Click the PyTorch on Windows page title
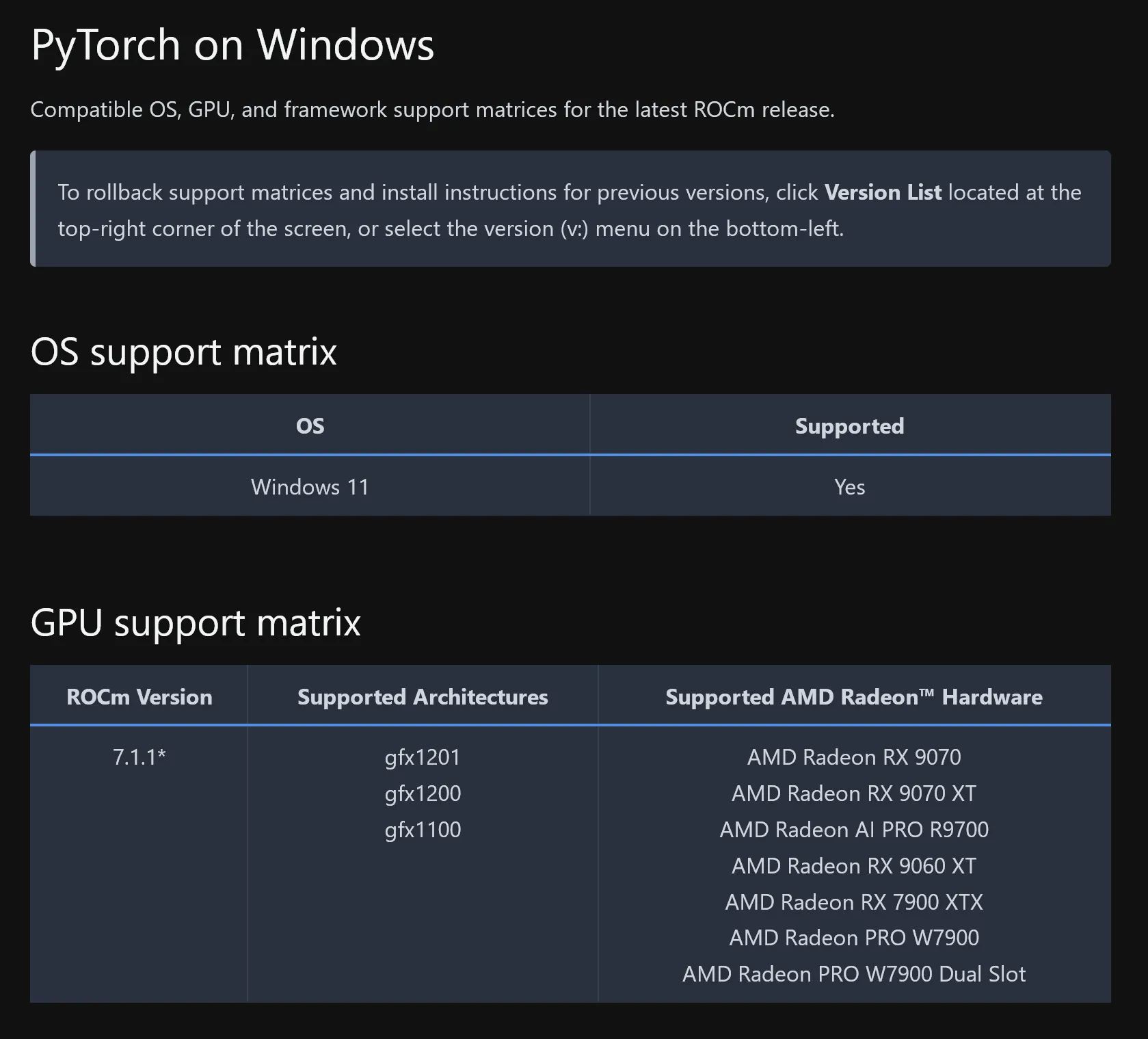 (x=232, y=45)
